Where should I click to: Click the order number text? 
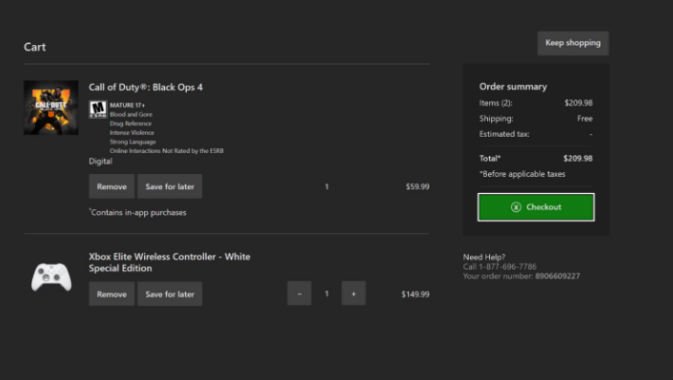[521, 276]
